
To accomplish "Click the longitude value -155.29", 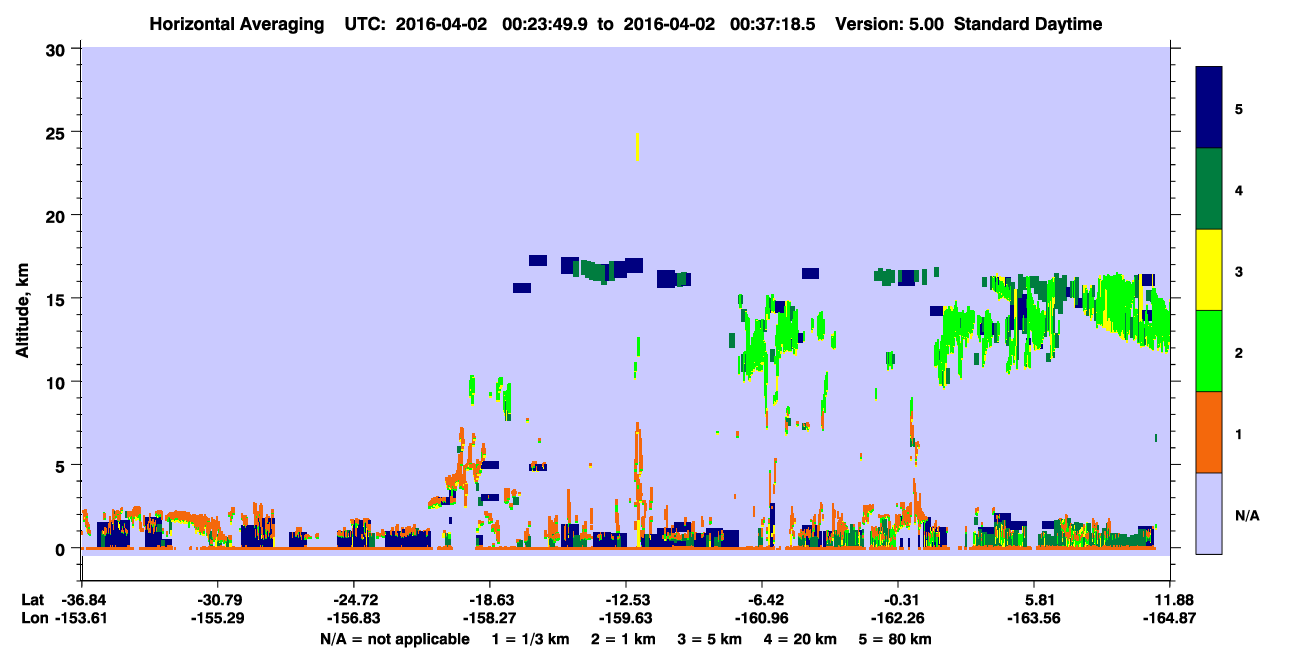I will point(218,618).
